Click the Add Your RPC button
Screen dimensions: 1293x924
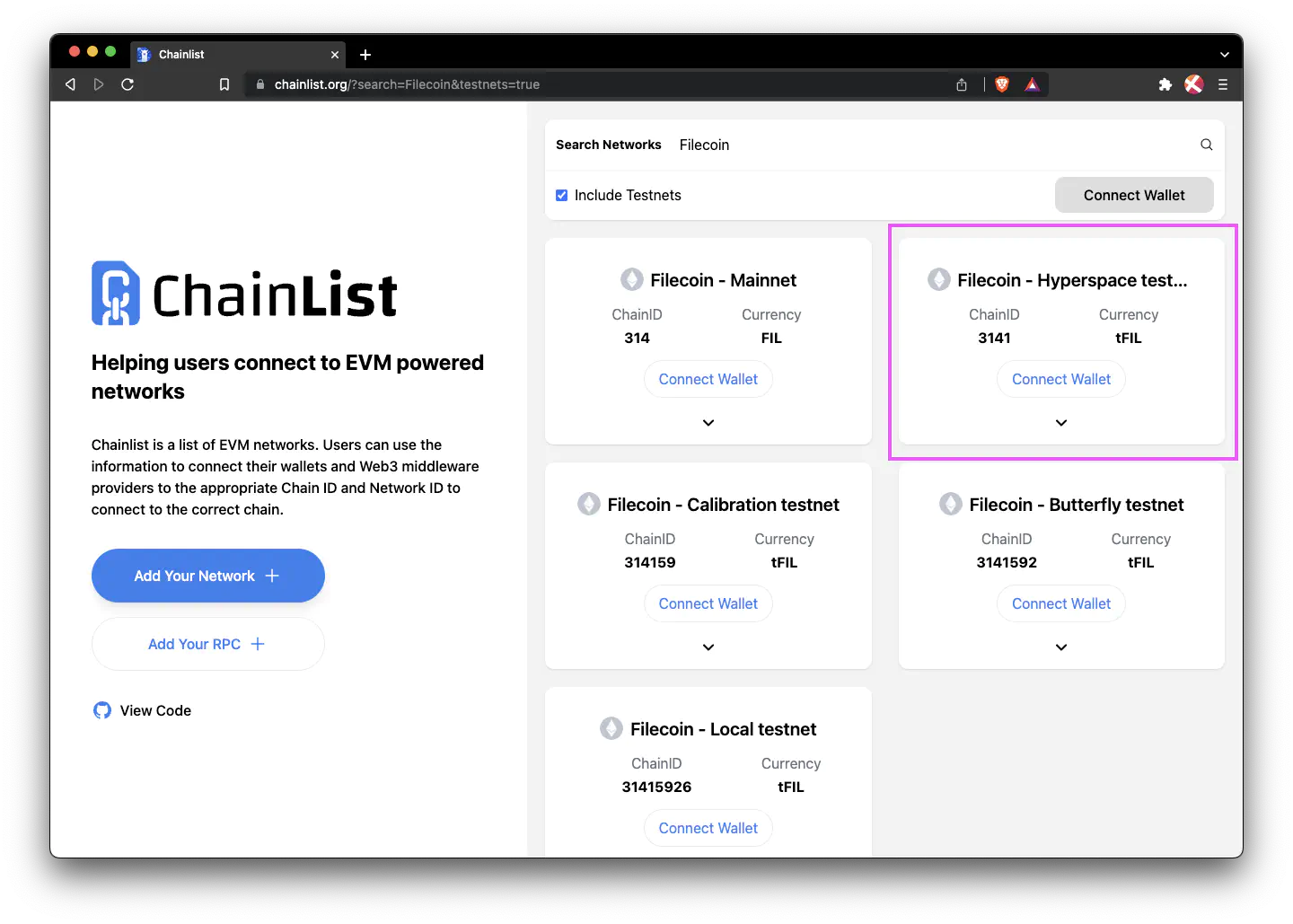point(208,644)
